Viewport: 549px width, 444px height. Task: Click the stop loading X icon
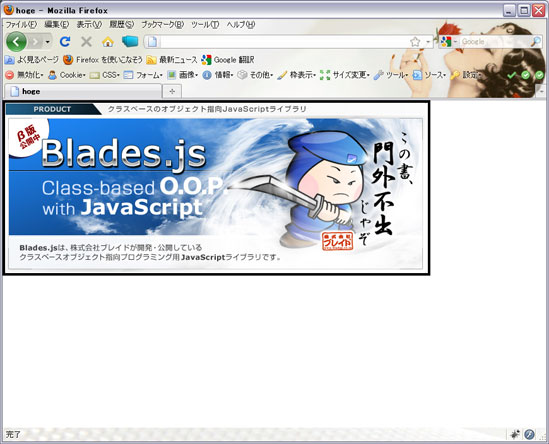86,42
